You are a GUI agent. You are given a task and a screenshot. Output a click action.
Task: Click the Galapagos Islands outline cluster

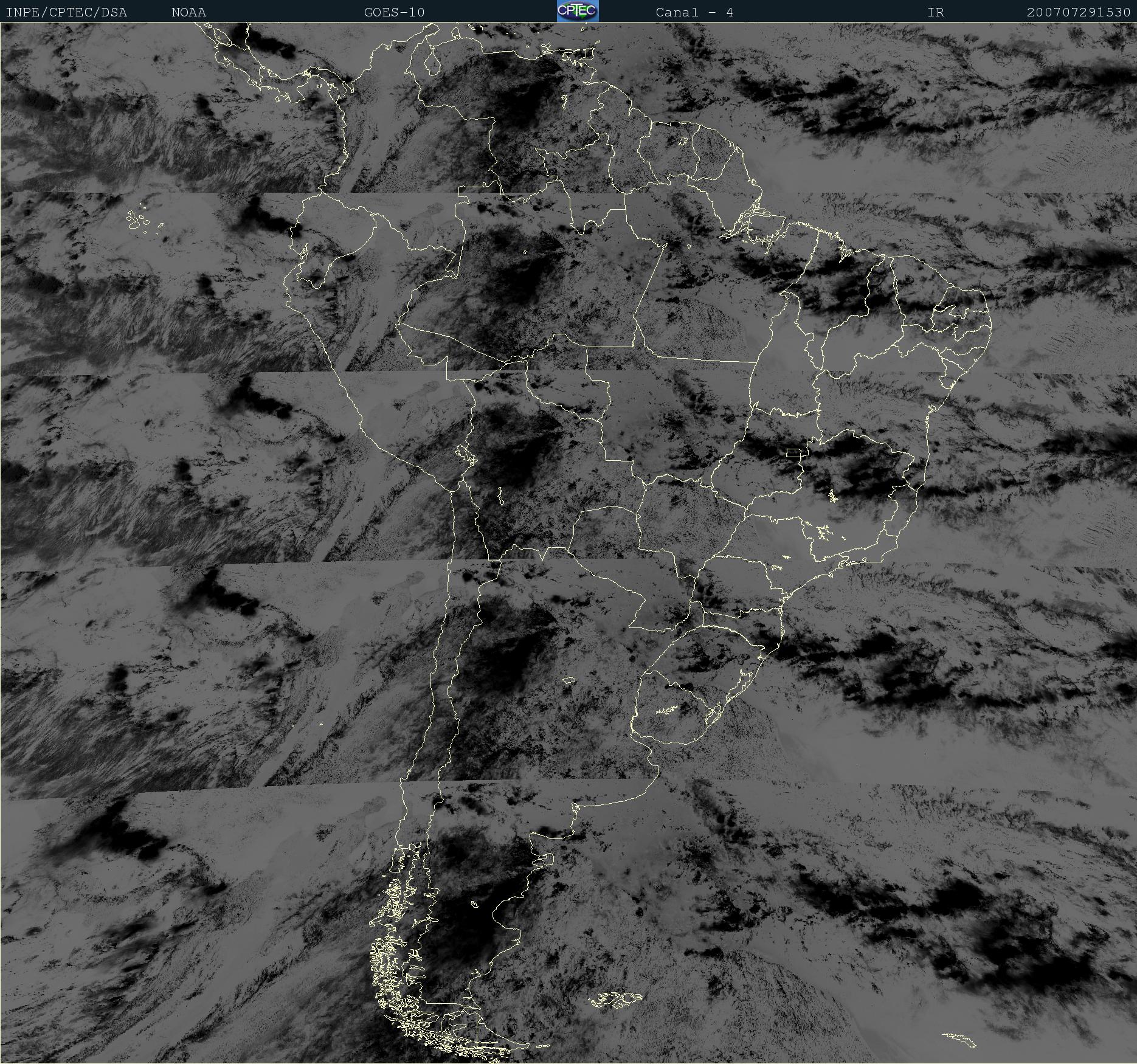(x=145, y=220)
